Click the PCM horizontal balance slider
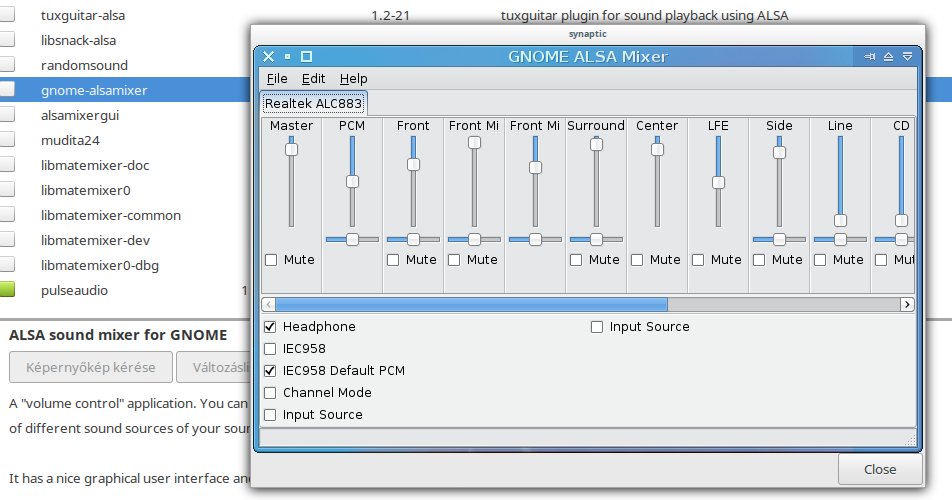This screenshot has height=500, width=952. 352,240
